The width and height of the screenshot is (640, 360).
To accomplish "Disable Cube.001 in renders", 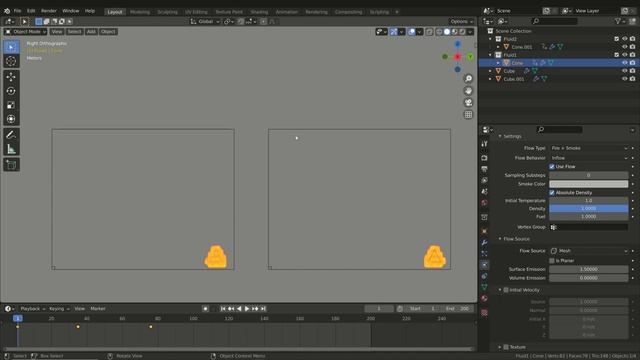I will pyautogui.click(x=633, y=79).
